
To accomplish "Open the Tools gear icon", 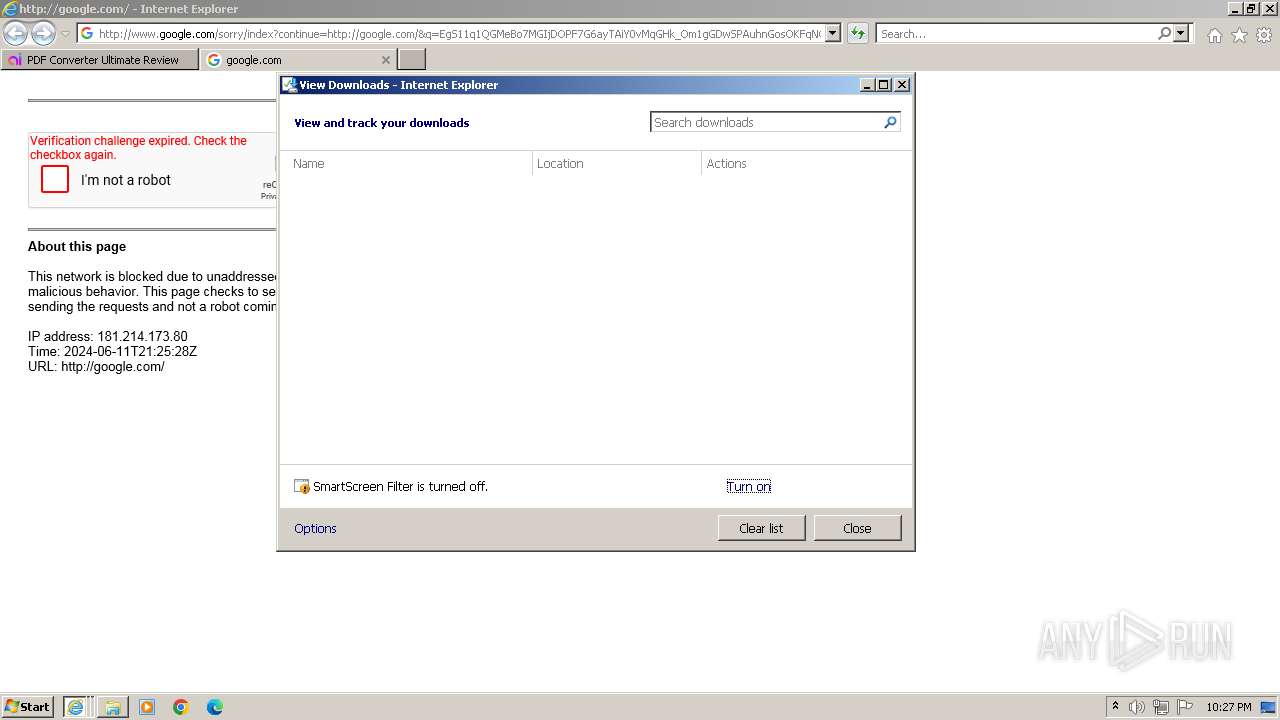I will tap(1264, 35).
